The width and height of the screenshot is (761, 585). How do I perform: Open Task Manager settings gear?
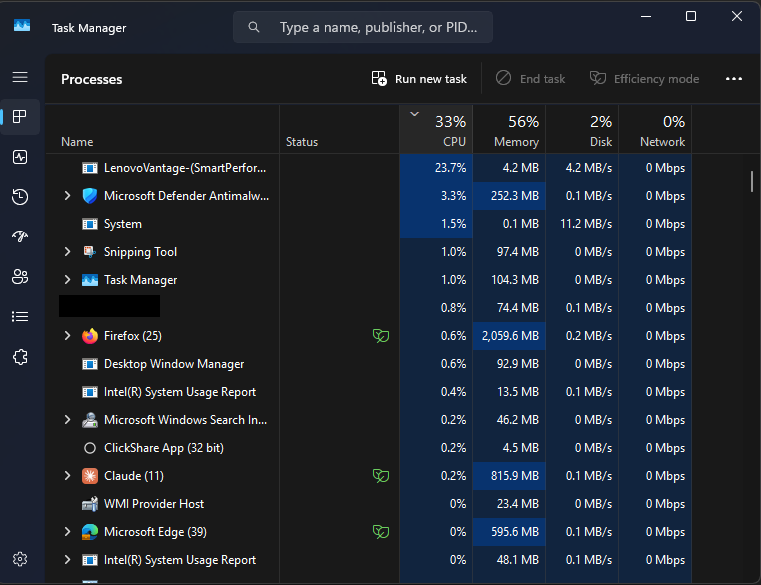20,559
